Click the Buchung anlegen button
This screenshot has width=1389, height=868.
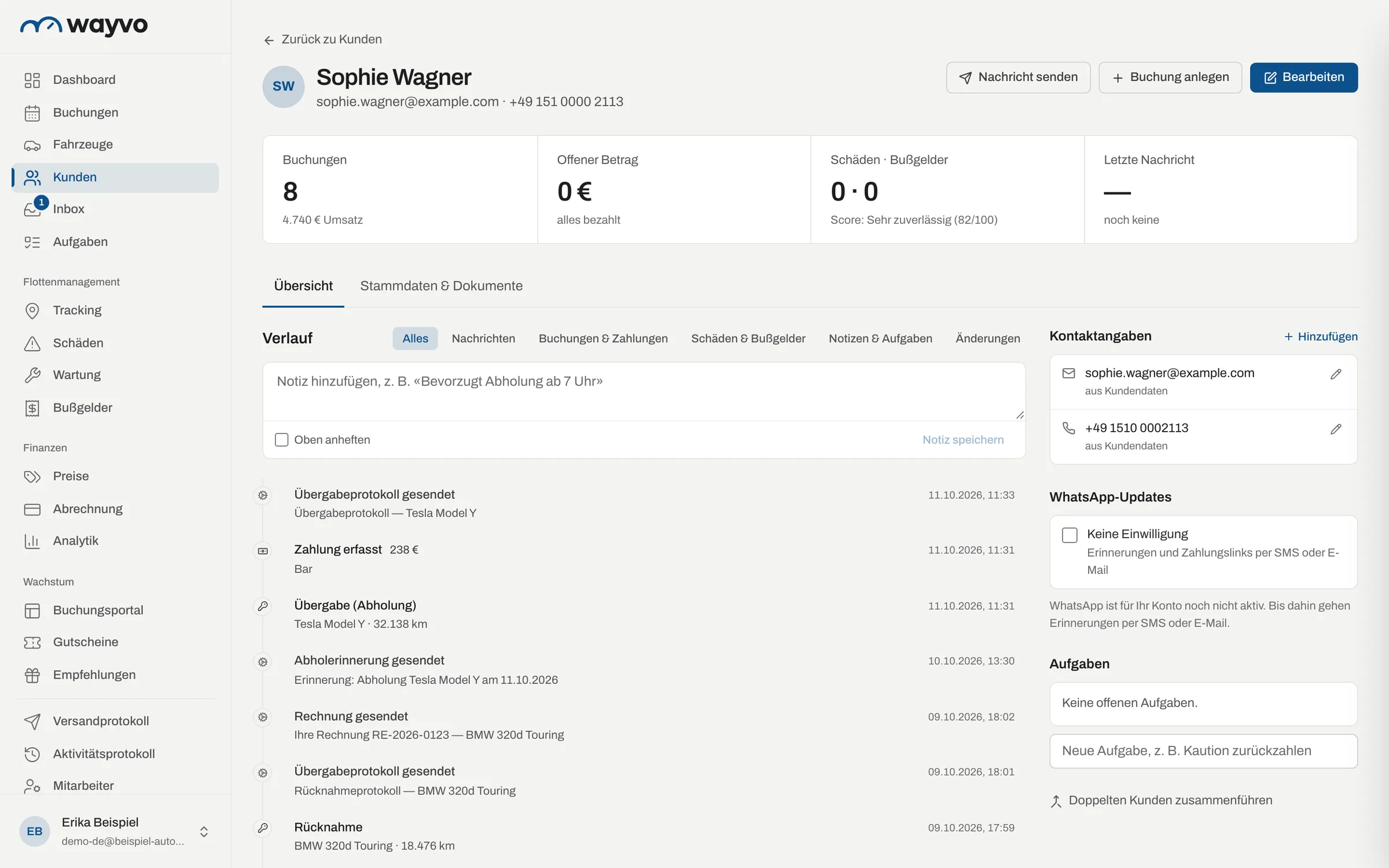[1170, 78]
